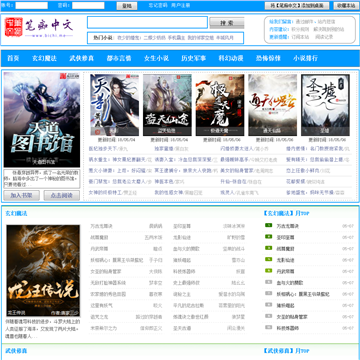Open the 极道天魔 book cover
The image size is (360, 360).
tap(220, 105)
